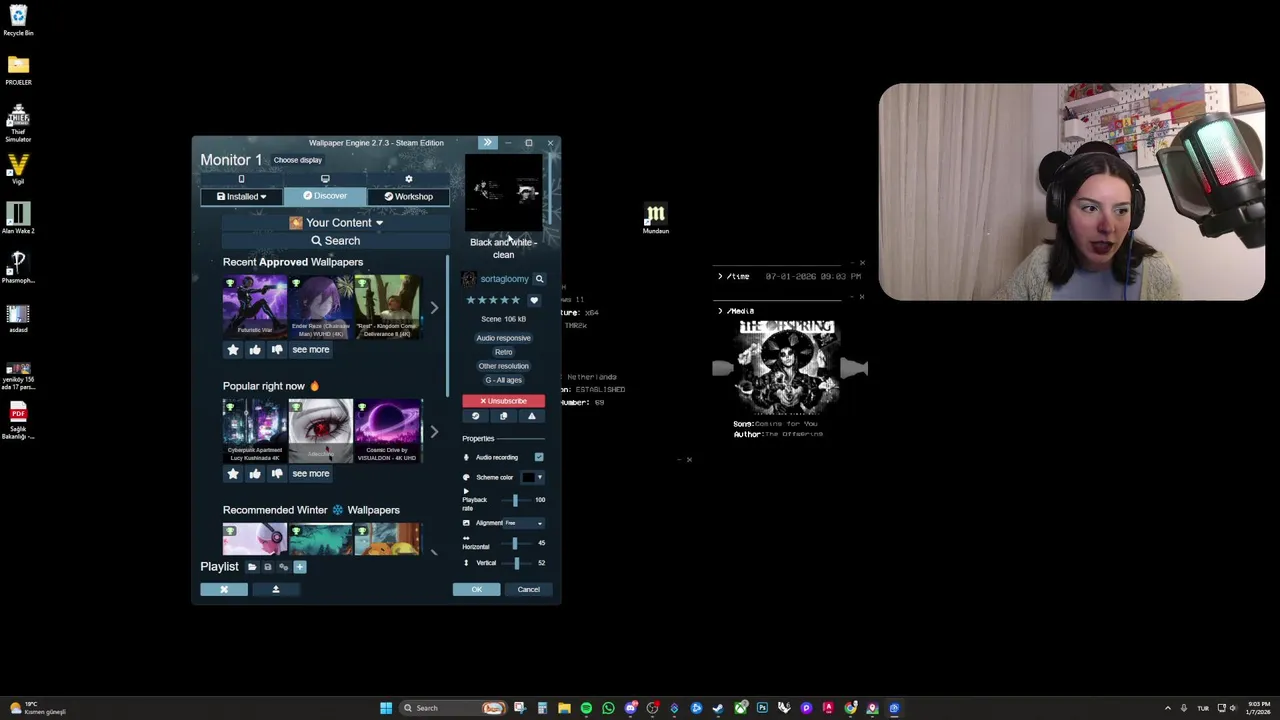Click the red Unsubscribe button
This screenshot has height=720, width=1280.
point(504,401)
